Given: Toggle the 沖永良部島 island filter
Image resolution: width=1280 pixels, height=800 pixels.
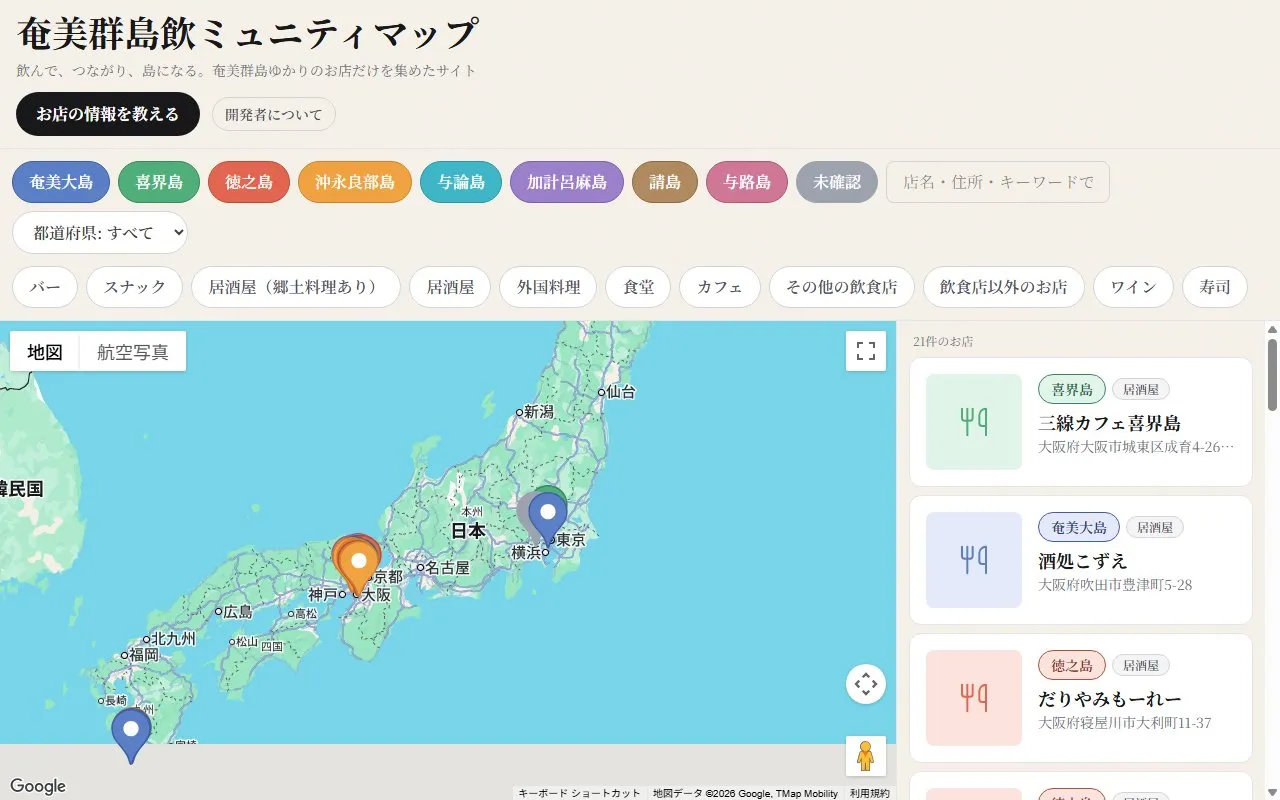Looking at the screenshot, I should tap(355, 182).
